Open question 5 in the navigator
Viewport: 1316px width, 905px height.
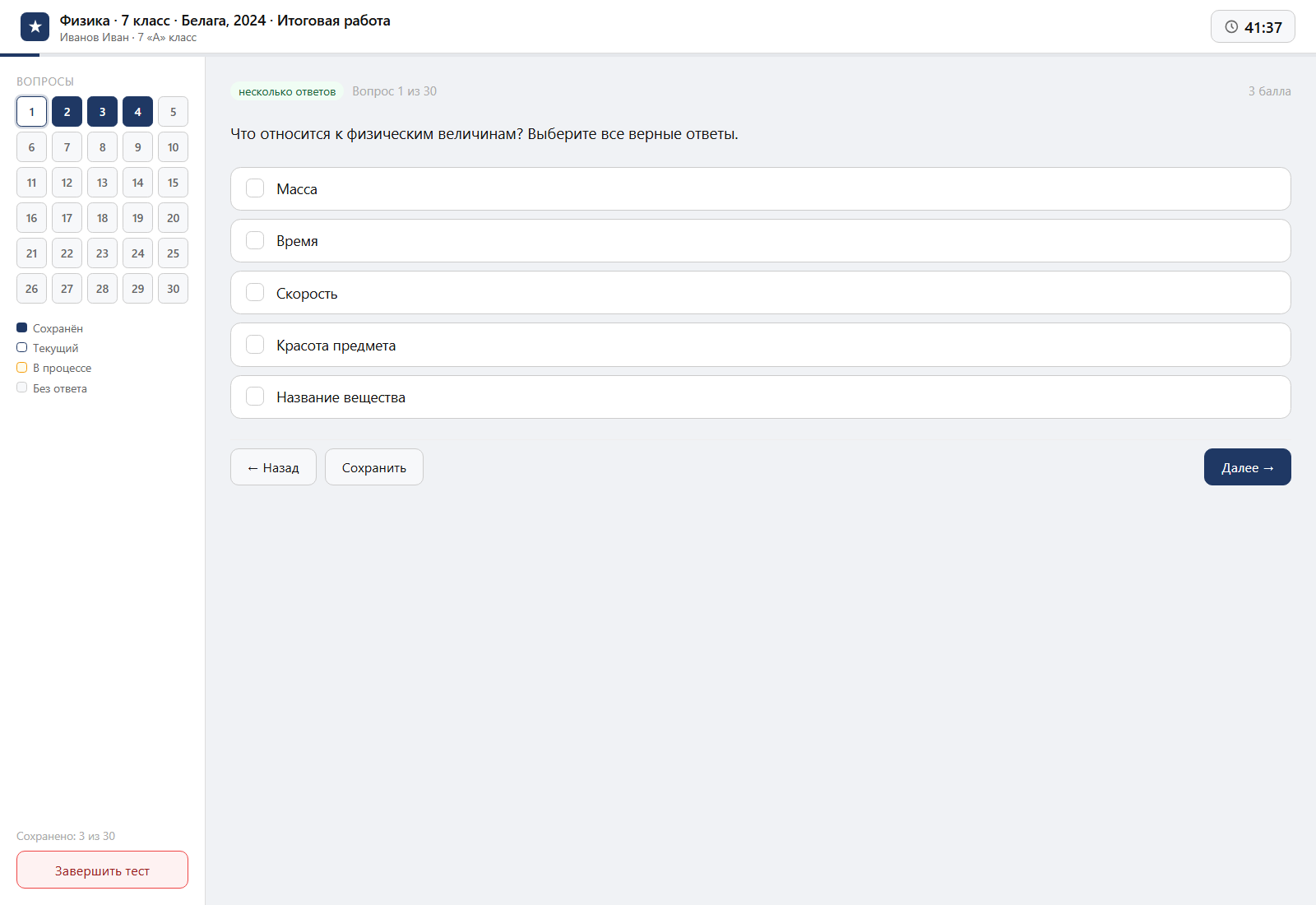point(173,112)
